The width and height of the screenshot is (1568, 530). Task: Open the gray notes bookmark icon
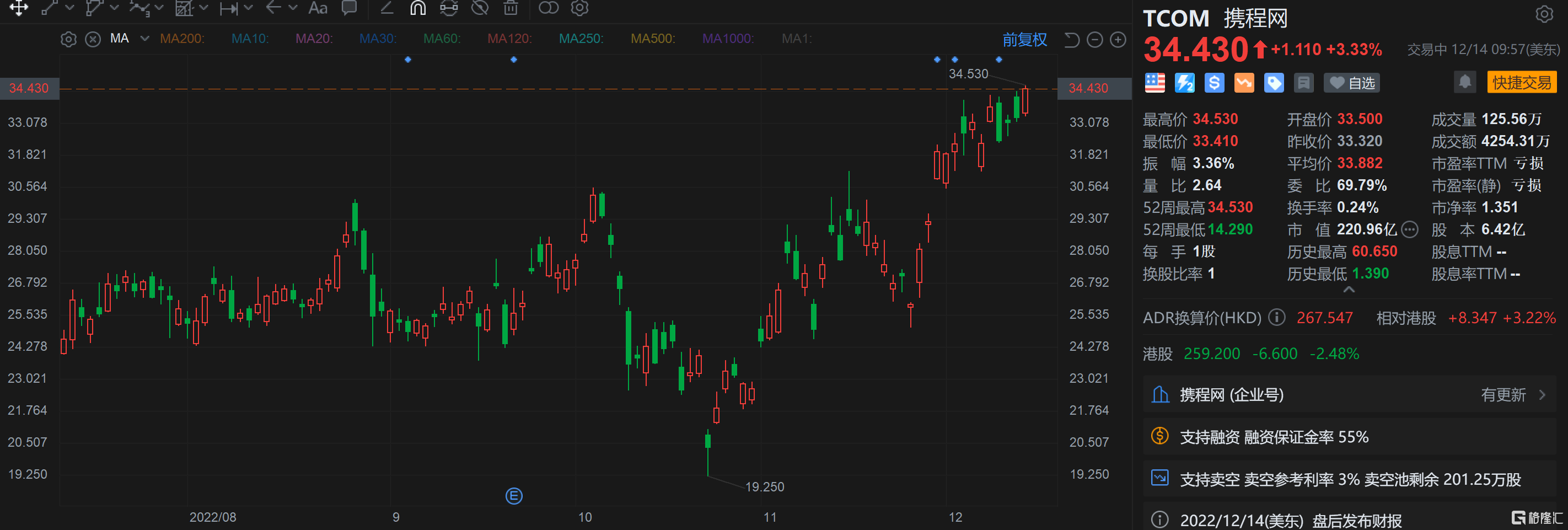point(1304,83)
